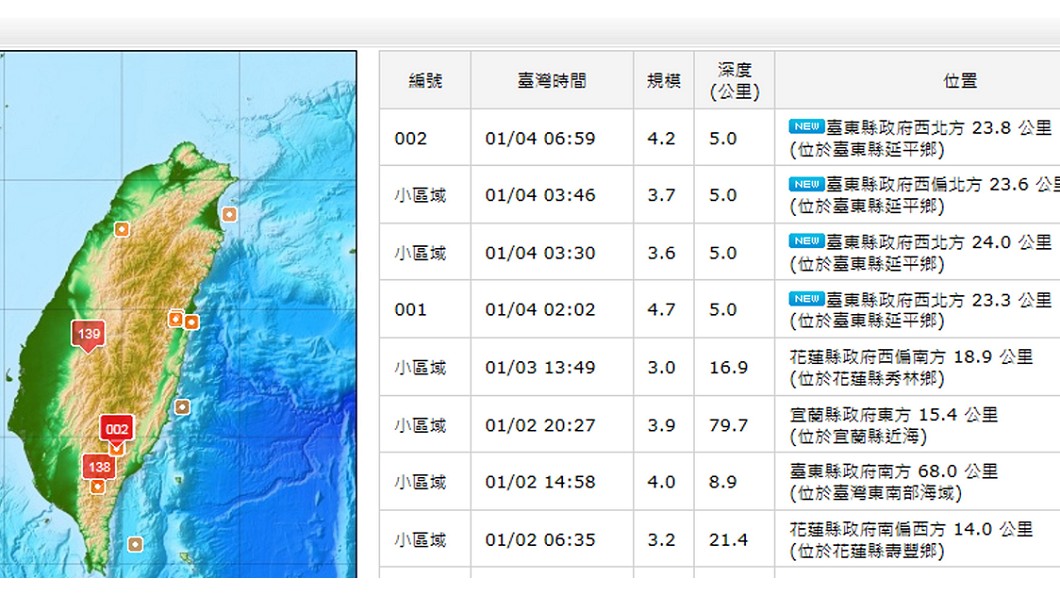Click 小區域 label in the 13:49 row

(x=420, y=368)
